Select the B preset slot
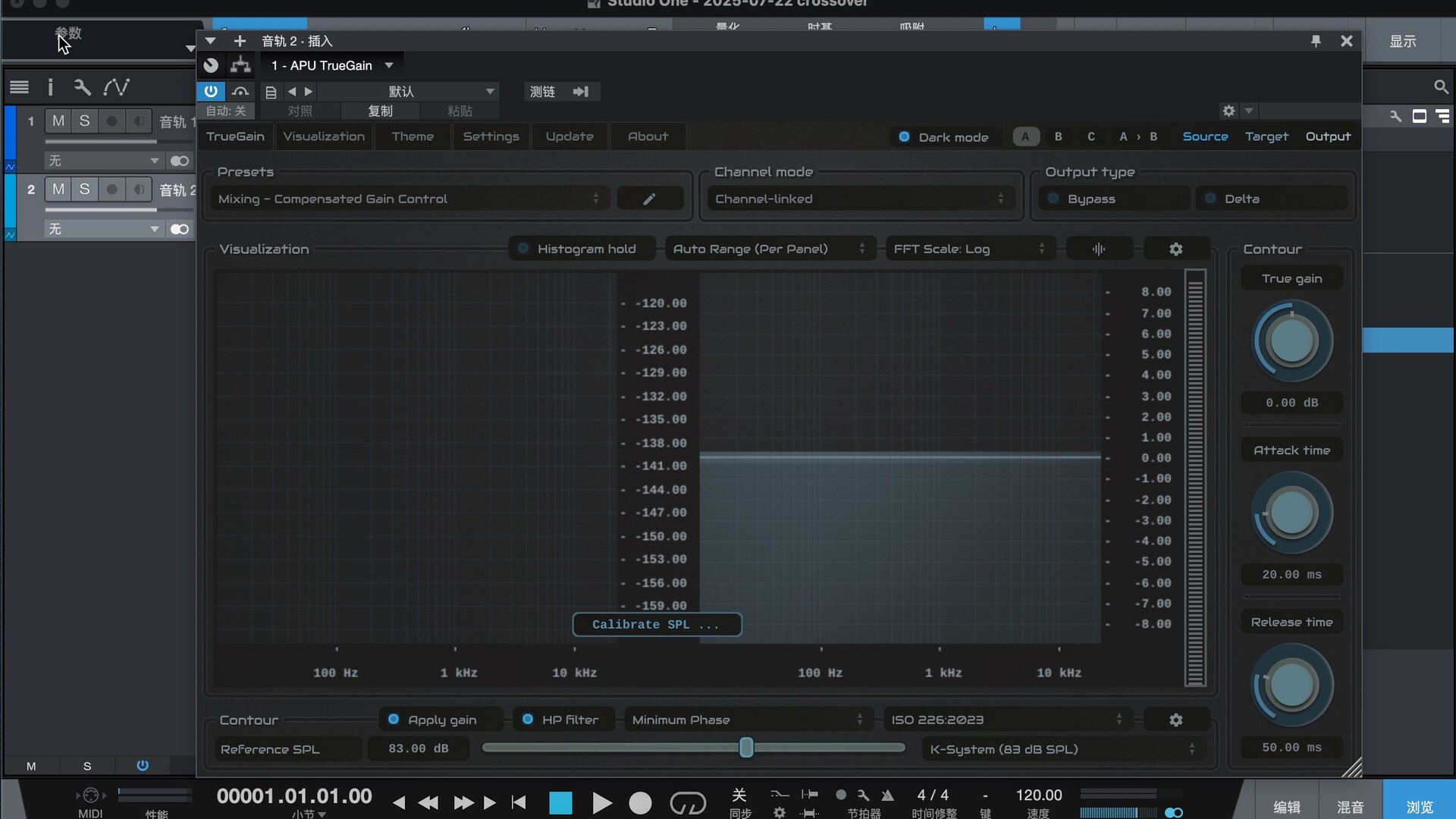The height and width of the screenshot is (819, 1456). point(1058,136)
